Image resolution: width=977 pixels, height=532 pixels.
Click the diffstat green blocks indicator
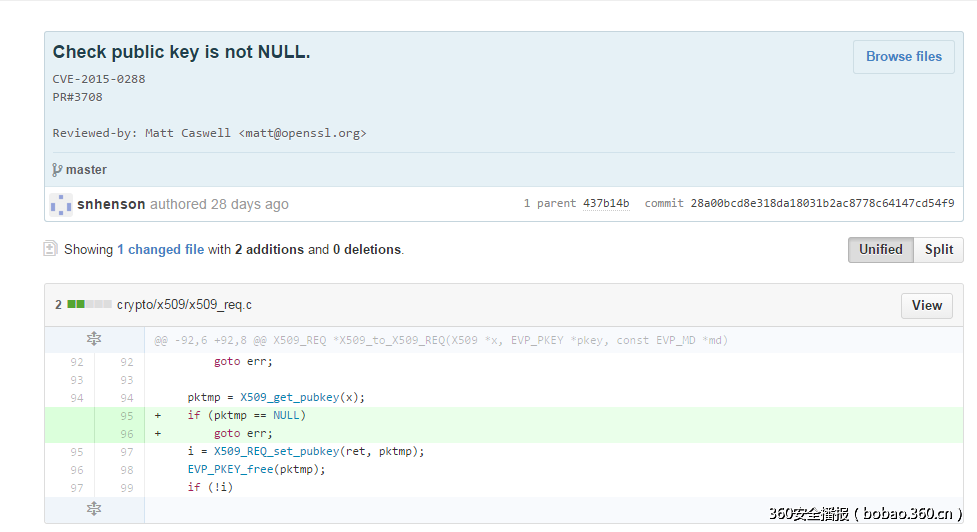coord(89,305)
